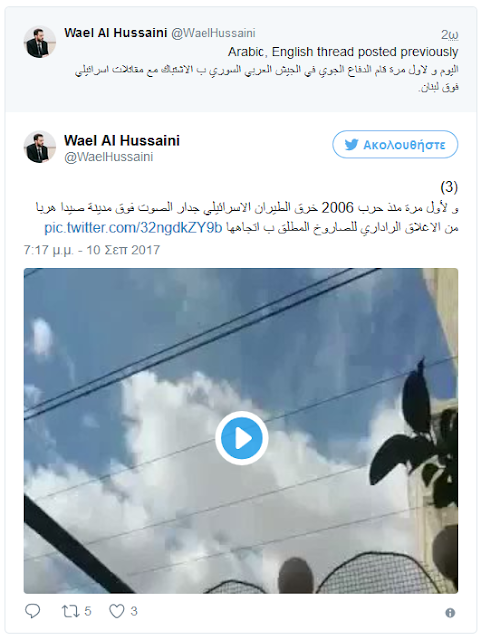Click the Arabic text of the main tweet
Screen dimensions: 481x640
click(x=247, y=217)
